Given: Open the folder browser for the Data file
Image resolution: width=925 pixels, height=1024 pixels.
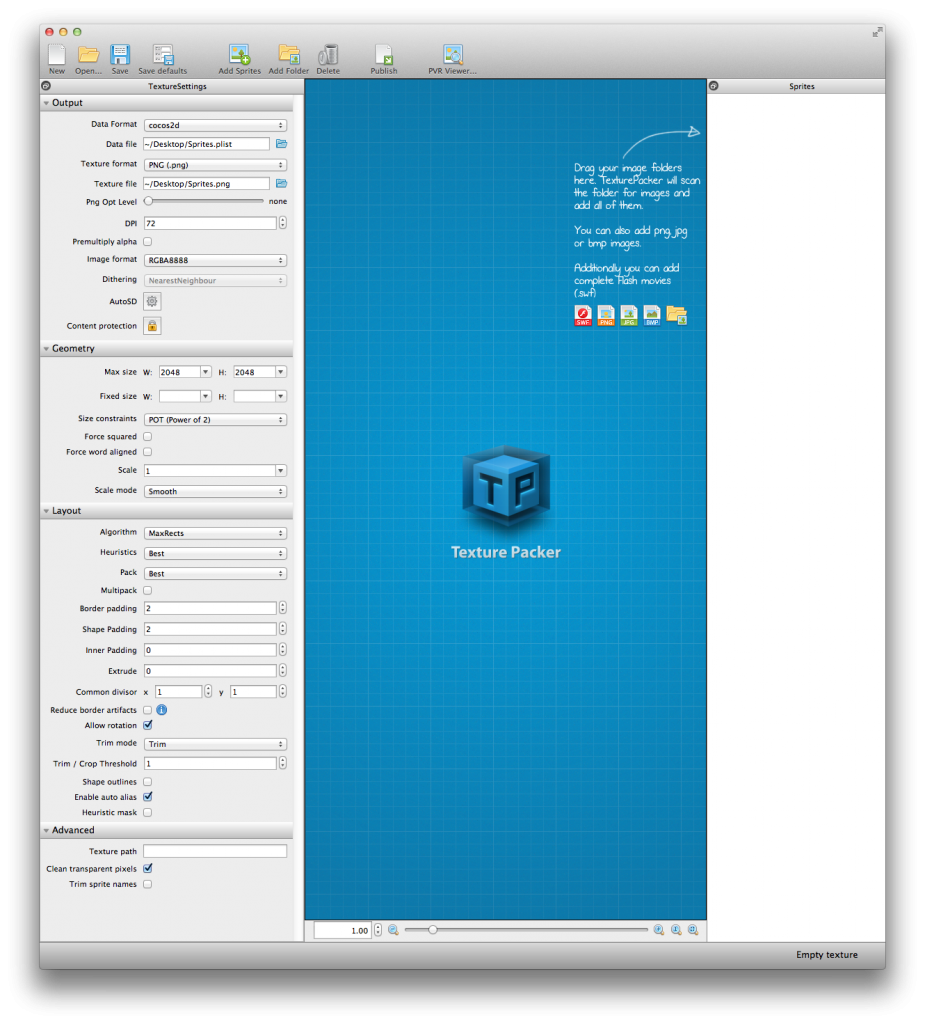Looking at the screenshot, I should coord(282,143).
